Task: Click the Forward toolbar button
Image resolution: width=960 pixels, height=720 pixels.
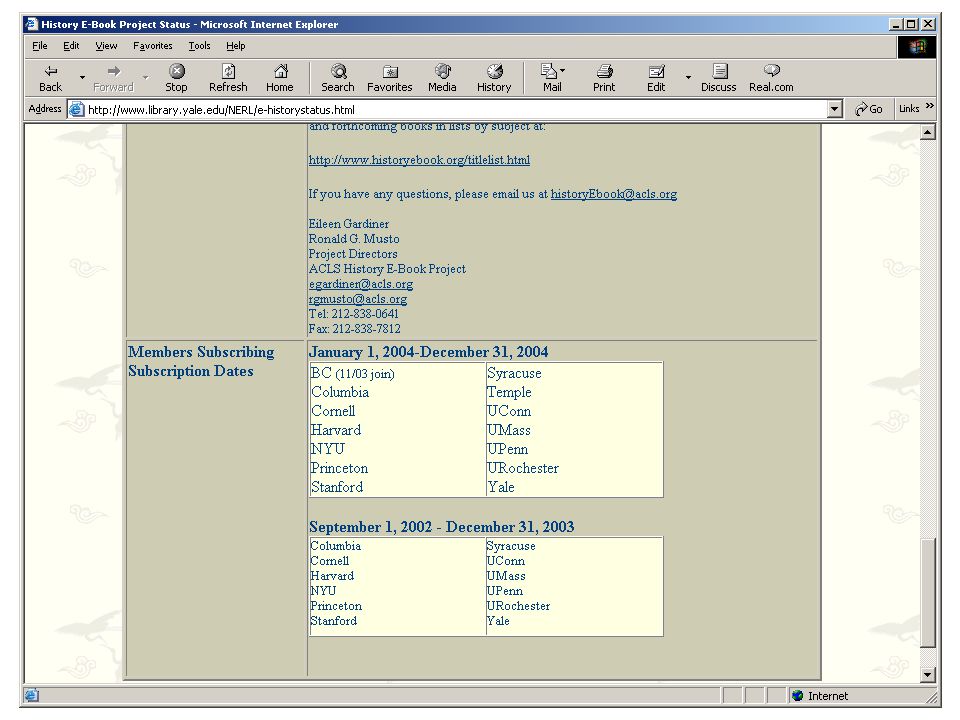Action: (x=113, y=78)
